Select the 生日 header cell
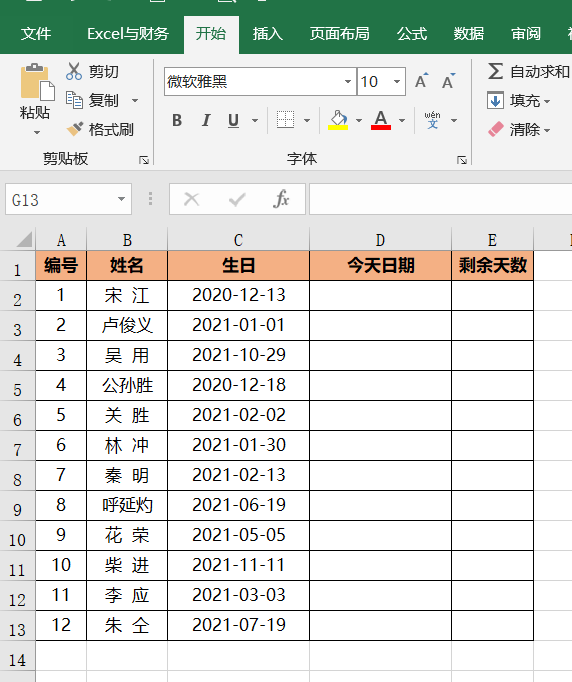Viewport: 572px width, 682px height. (238, 265)
